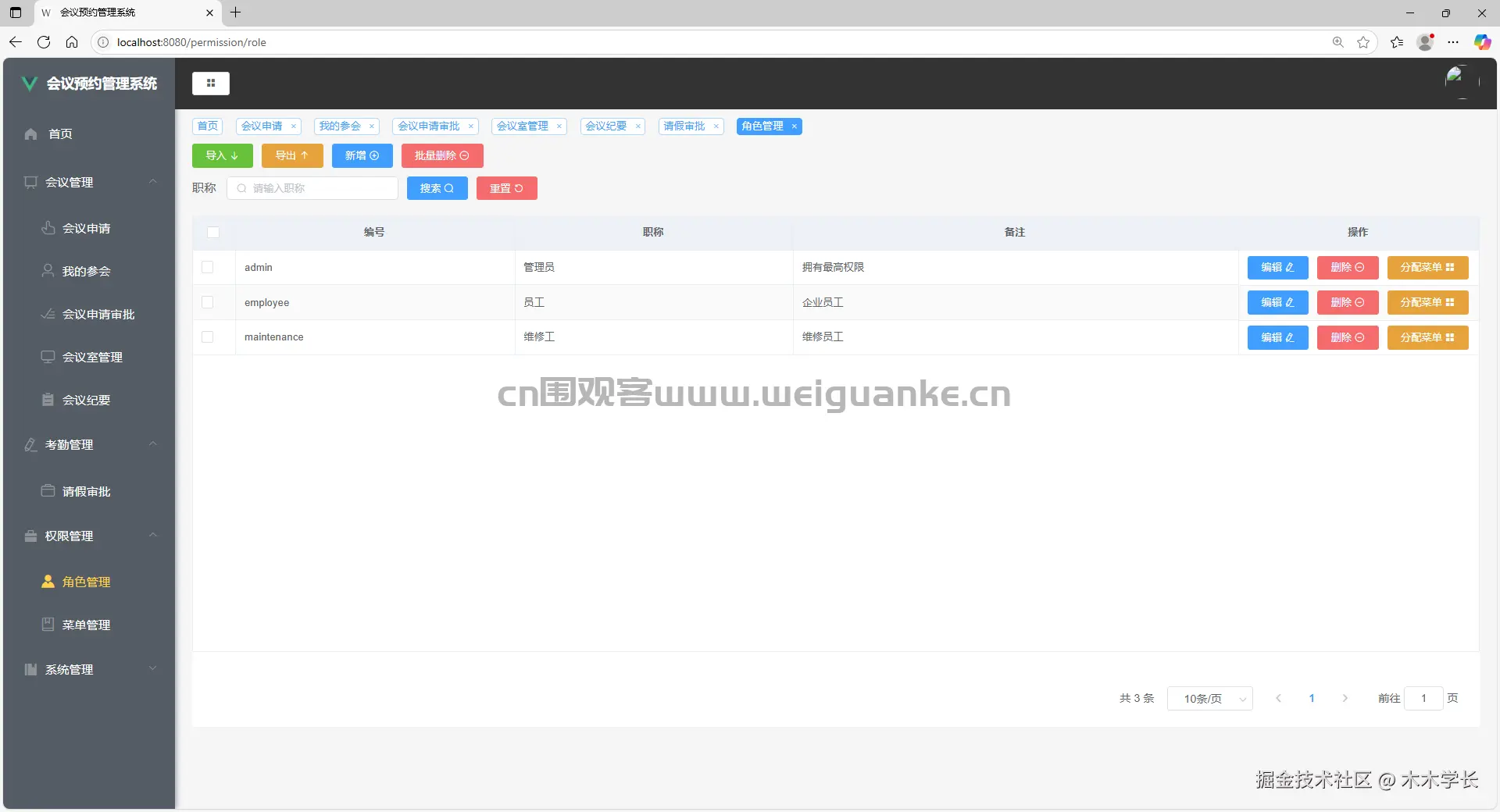Viewport: 1500px width, 812px height.
Task: Go to next page arrow
Action: [1345, 699]
